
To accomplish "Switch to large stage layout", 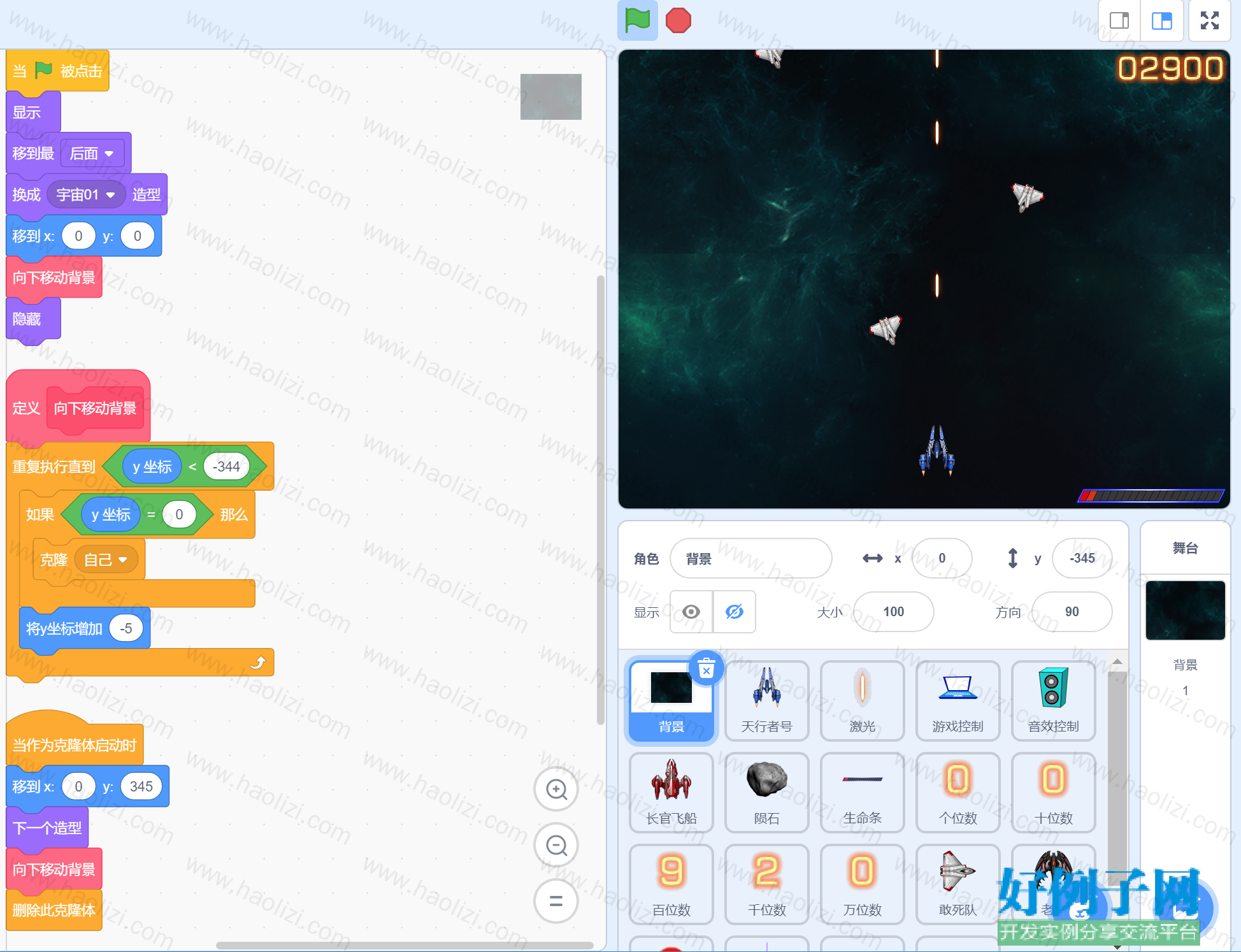I will (1162, 21).
